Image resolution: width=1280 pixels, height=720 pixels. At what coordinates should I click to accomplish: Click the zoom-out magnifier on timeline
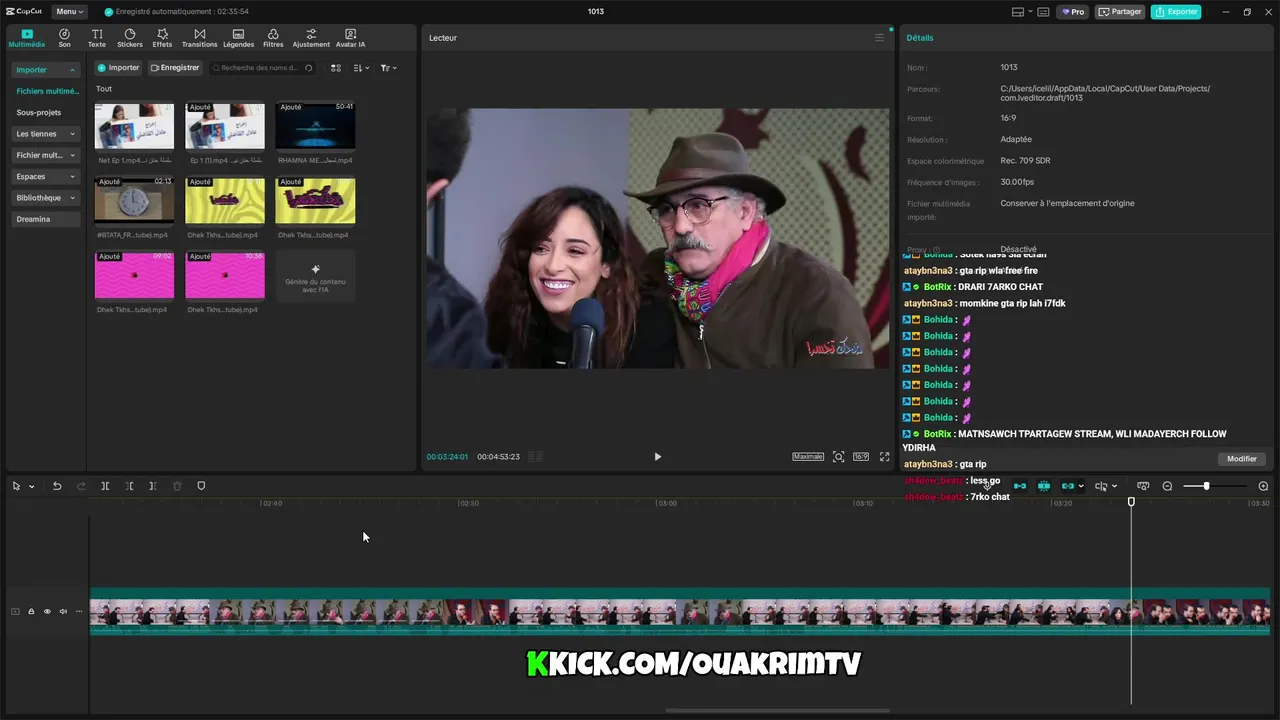pos(1167,486)
